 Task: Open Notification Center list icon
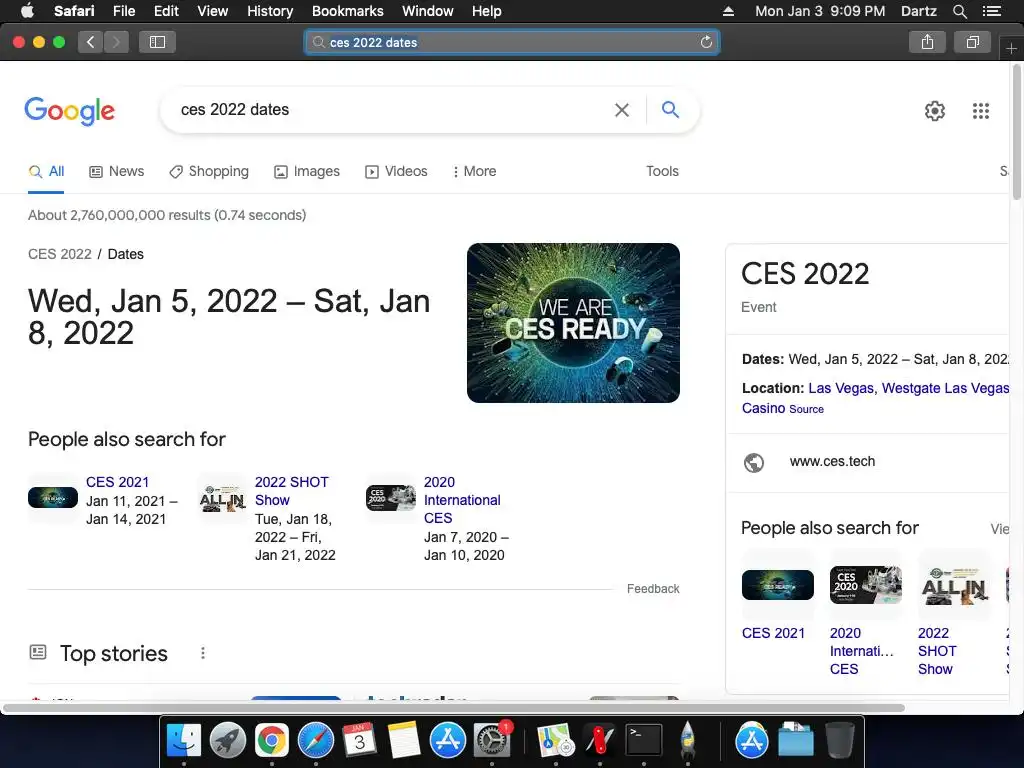pos(991,11)
